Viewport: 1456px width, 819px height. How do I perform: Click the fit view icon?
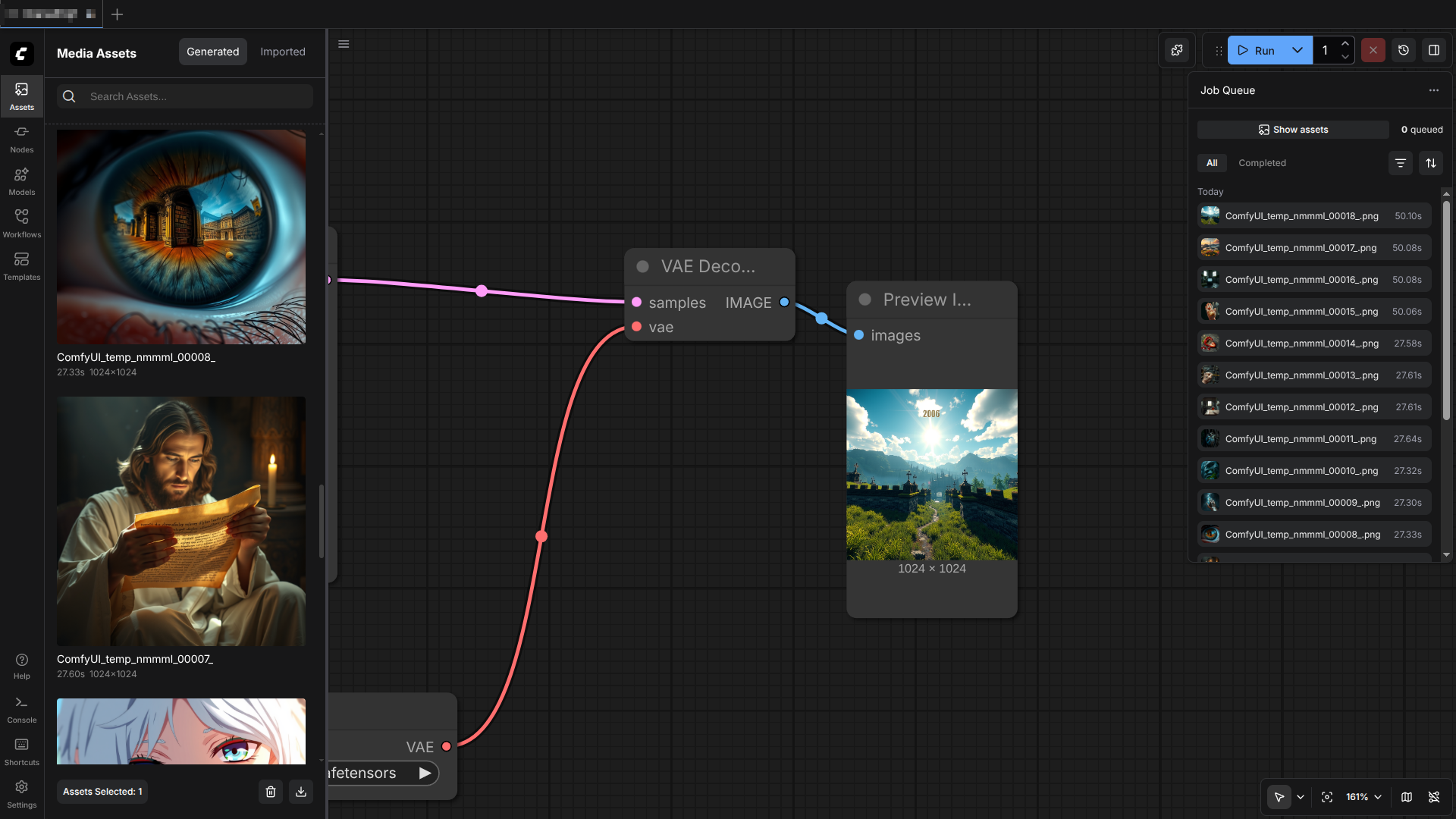[x=1327, y=797]
